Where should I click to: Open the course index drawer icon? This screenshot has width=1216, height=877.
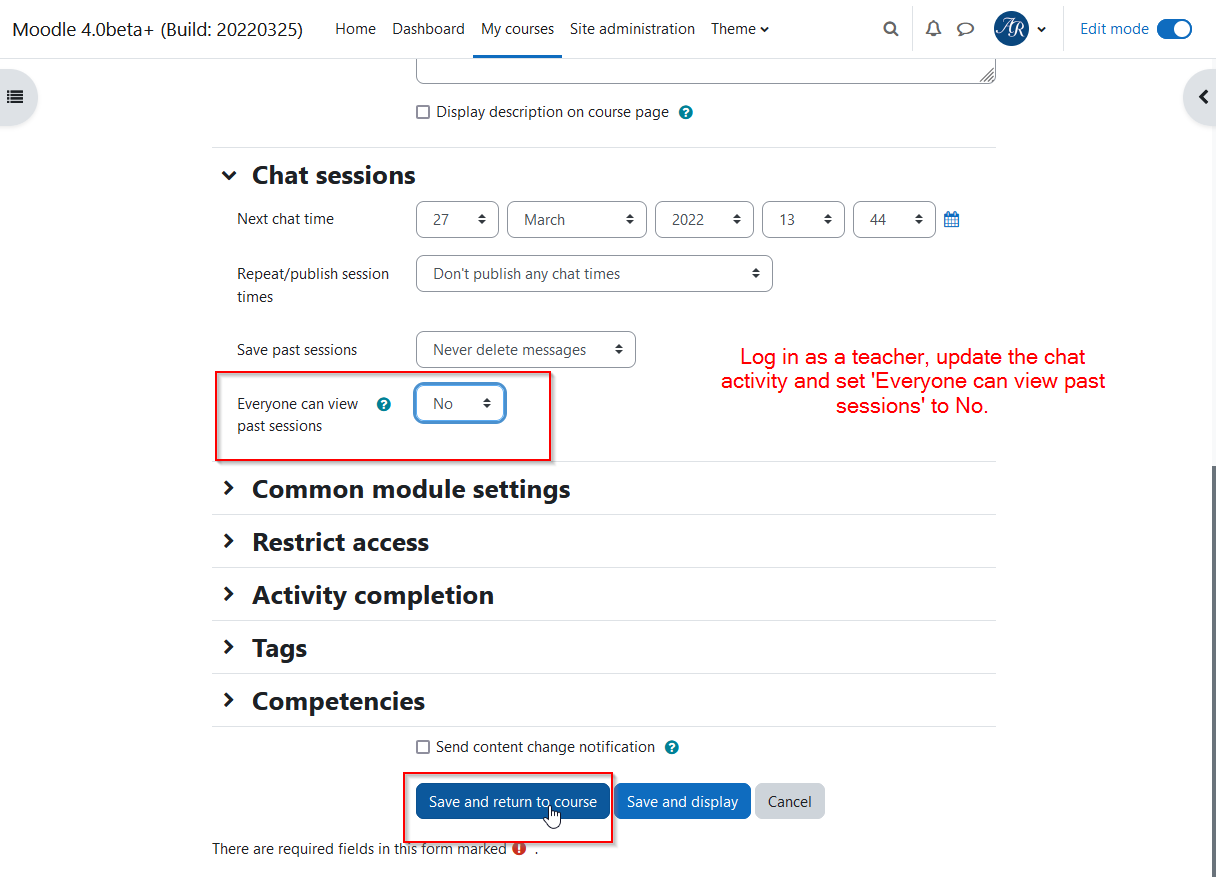(x=15, y=97)
